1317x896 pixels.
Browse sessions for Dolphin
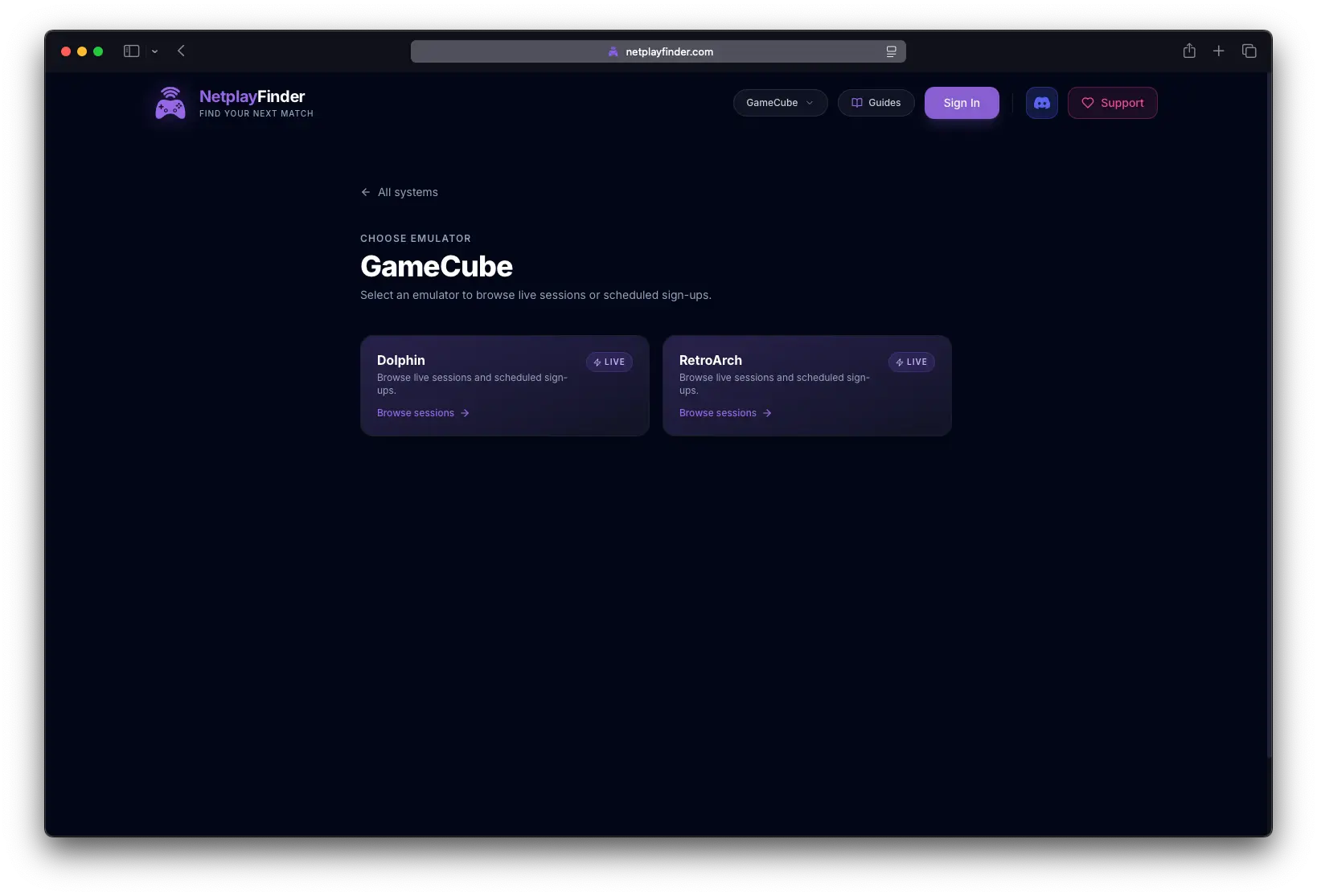click(423, 413)
